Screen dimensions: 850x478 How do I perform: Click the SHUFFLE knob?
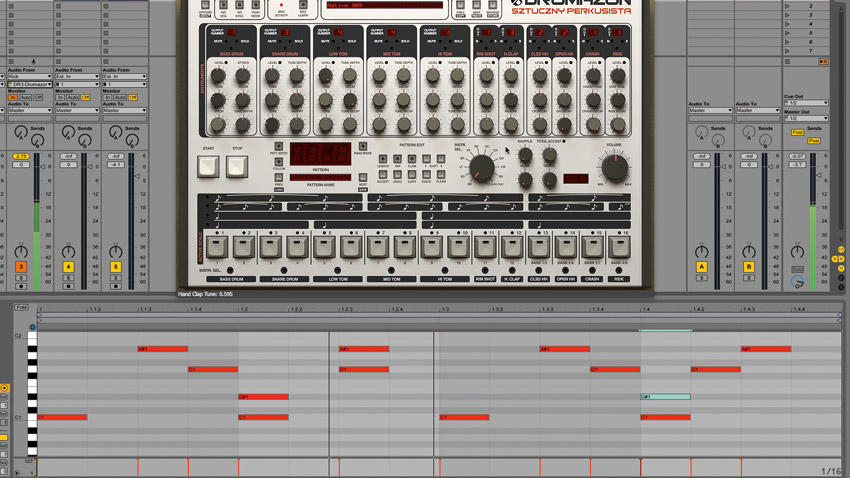[x=525, y=156]
